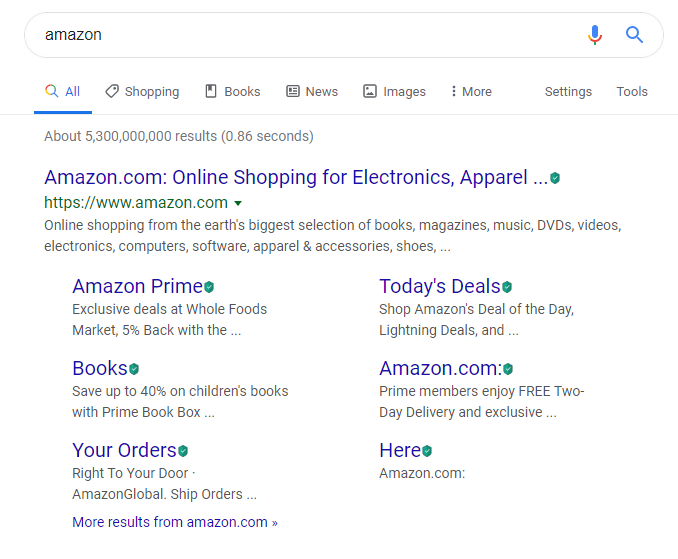
Task: Click the green shield next to the Books link
Action: pyautogui.click(x=134, y=369)
